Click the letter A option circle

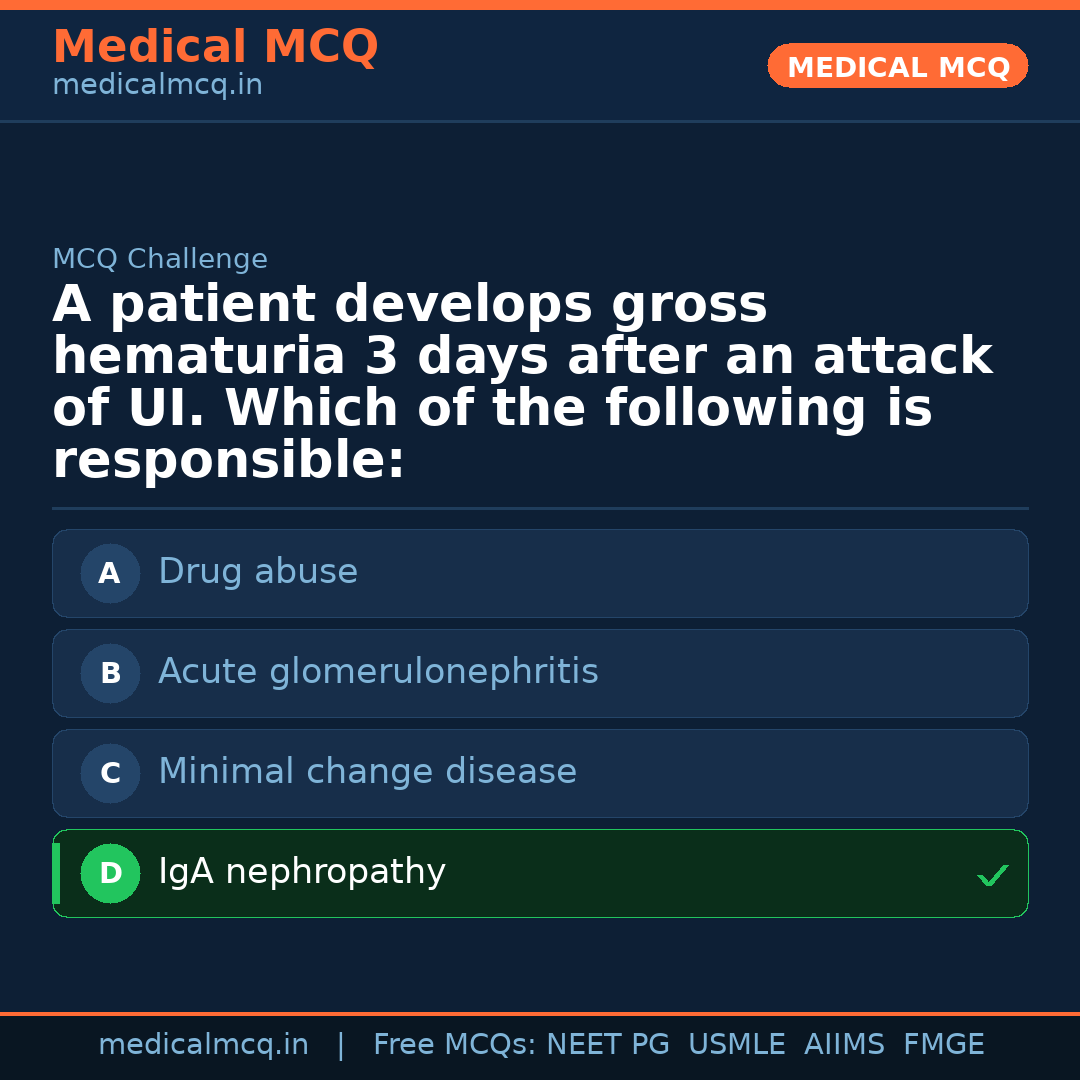(110, 573)
